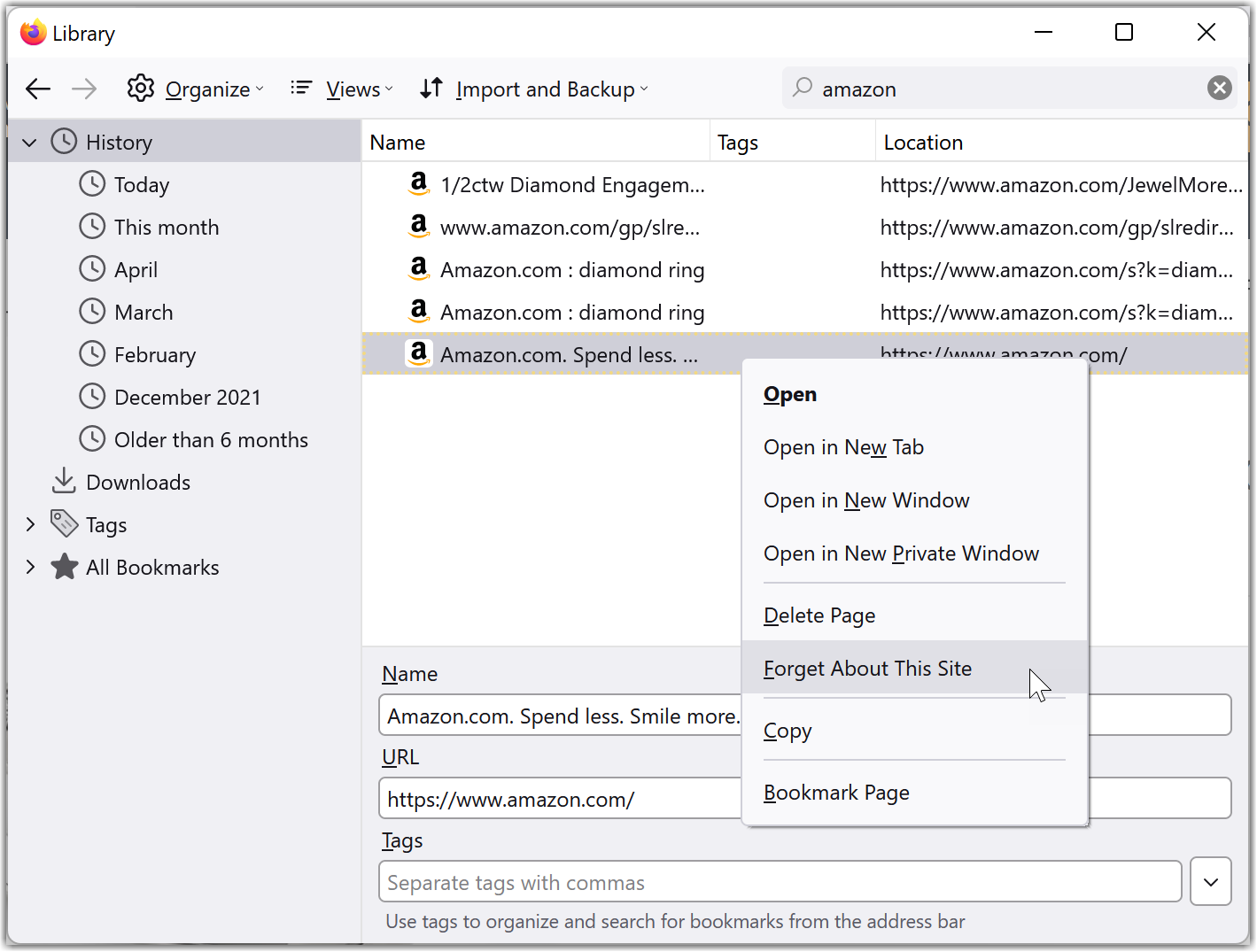Choose Bookmark Page from context menu
The width and height of the screenshot is (1257, 952).
coord(915,793)
